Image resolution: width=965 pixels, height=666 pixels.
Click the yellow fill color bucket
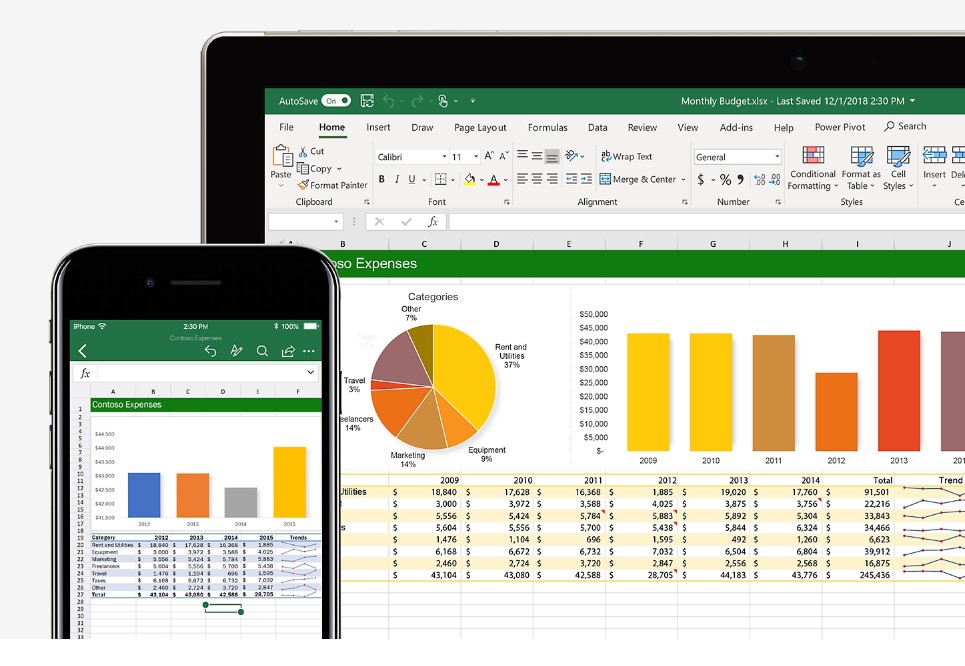pos(468,180)
